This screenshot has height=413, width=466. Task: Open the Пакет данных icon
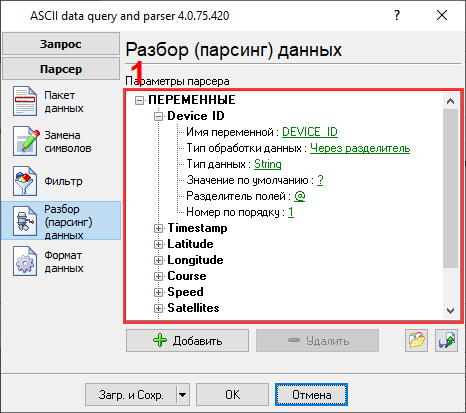click(25, 101)
